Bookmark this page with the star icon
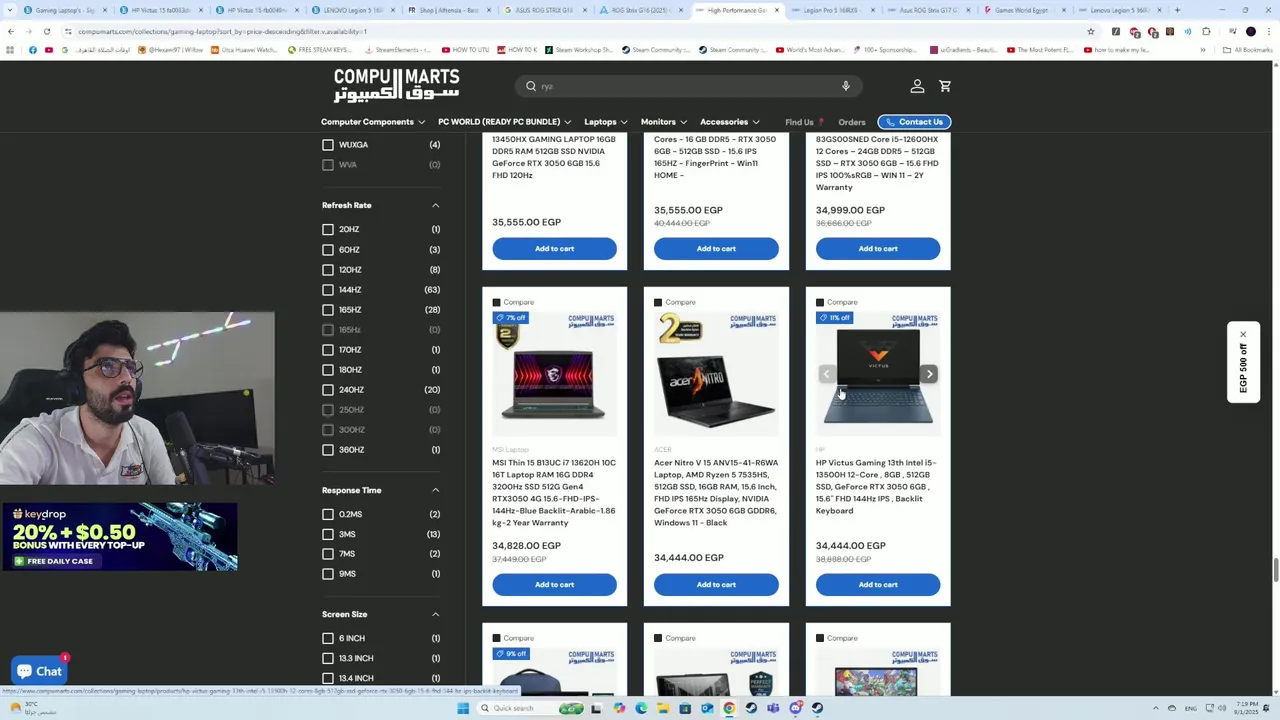 1090,31
